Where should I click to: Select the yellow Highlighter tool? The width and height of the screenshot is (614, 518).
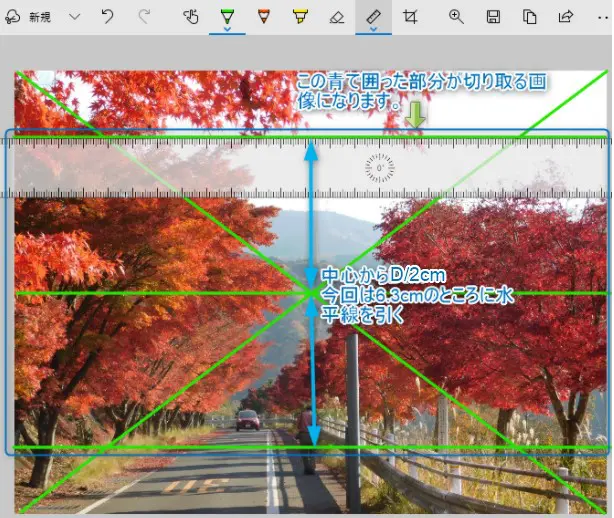(x=300, y=17)
